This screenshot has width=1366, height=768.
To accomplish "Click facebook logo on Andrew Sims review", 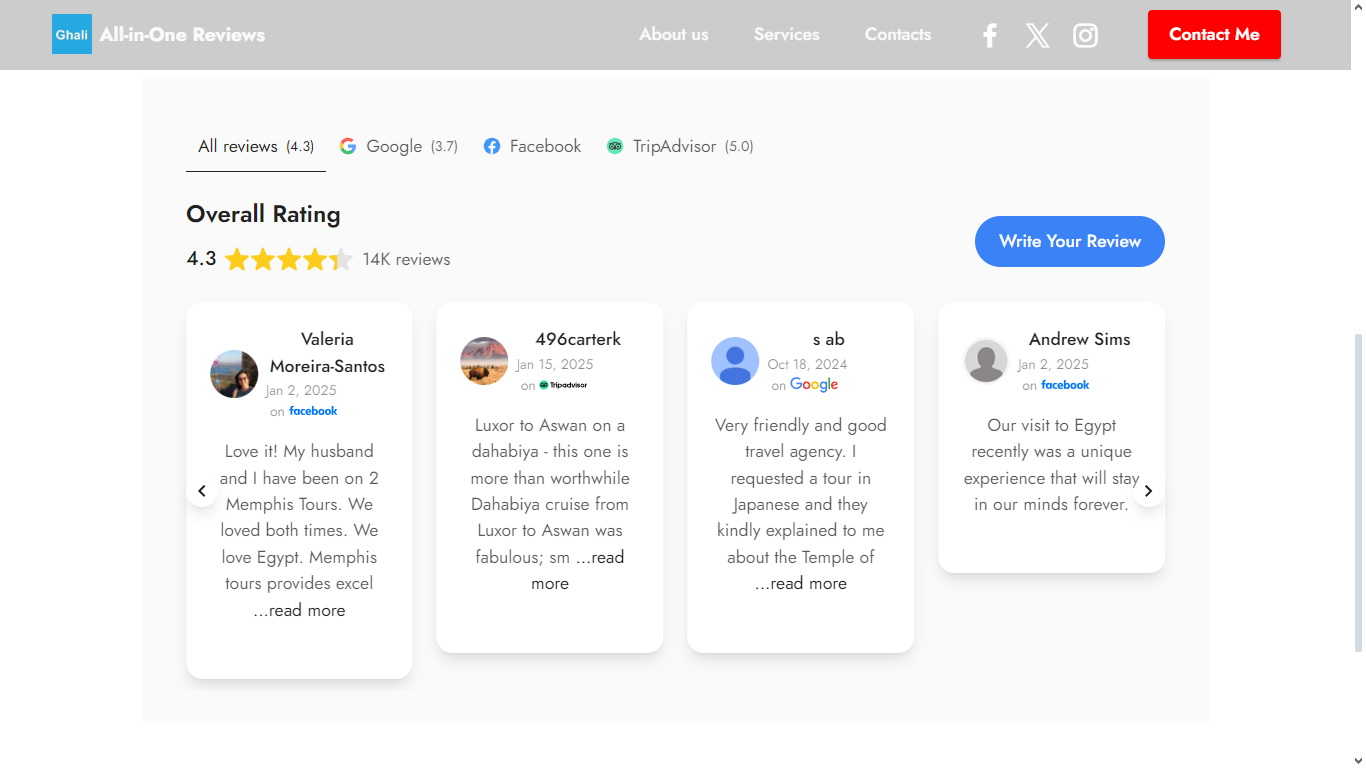I will tap(1065, 385).
